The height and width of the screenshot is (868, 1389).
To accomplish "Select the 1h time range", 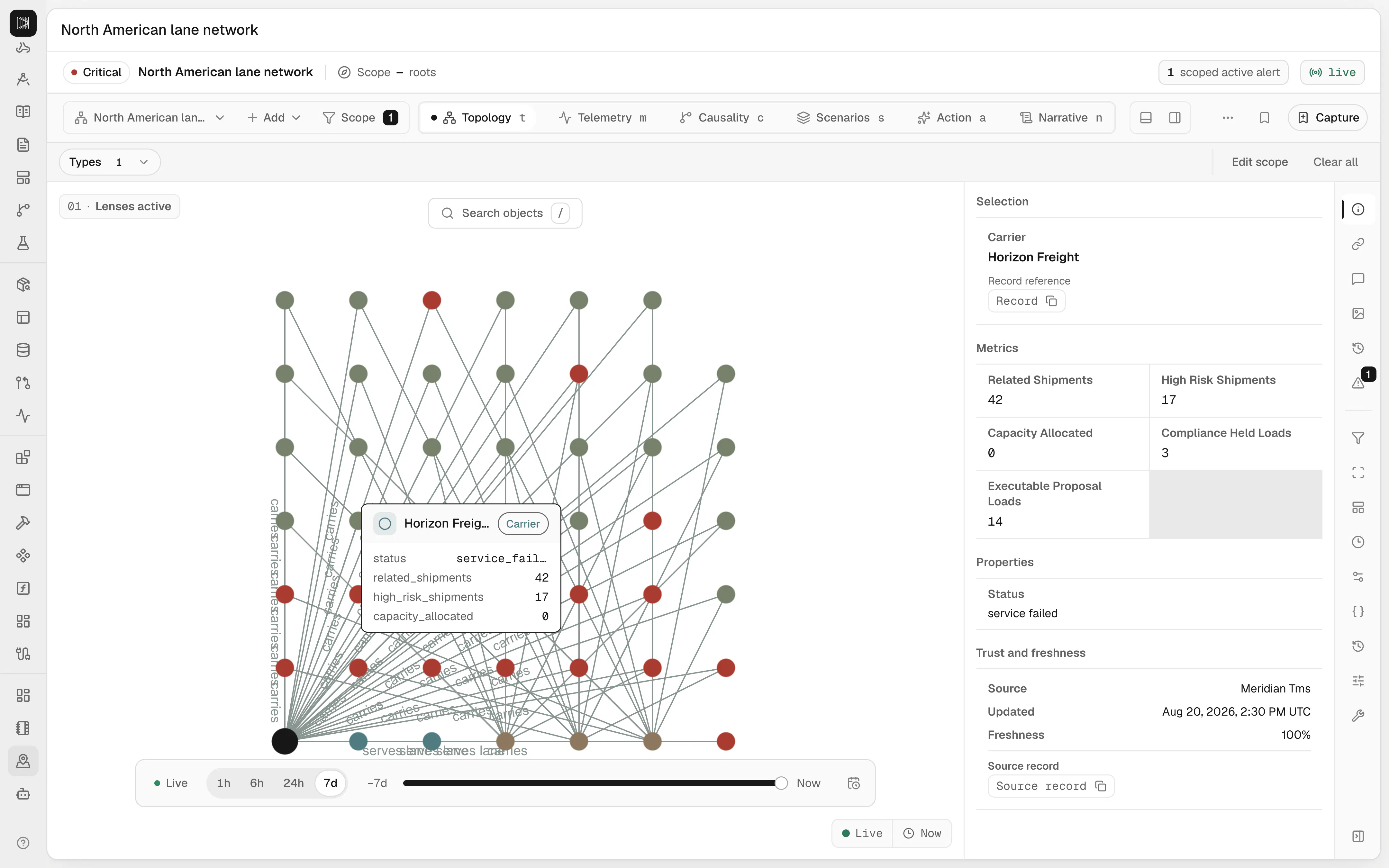I will pyautogui.click(x=223, y=783).
